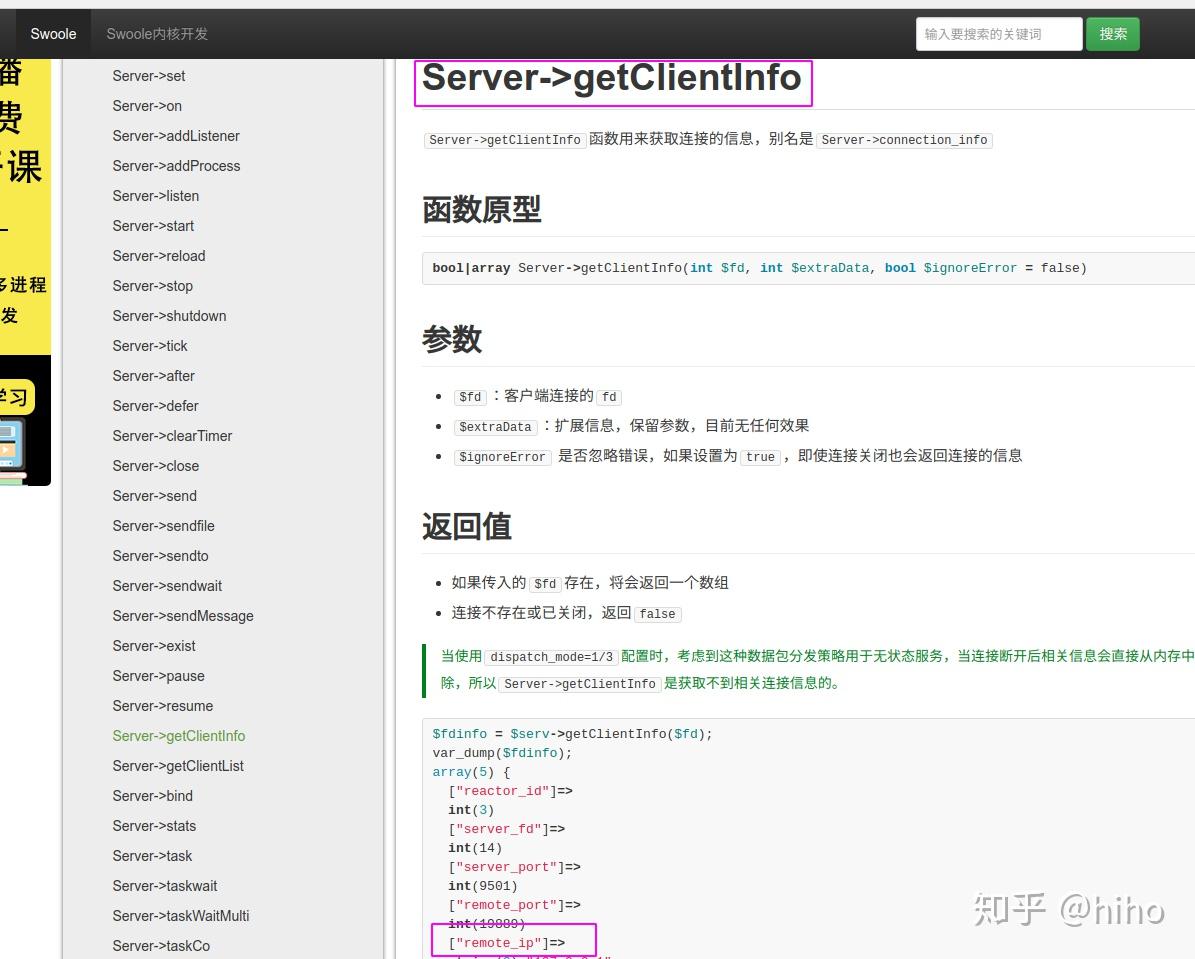Open the Server->reload page
1195x959 pixels.
(158, 255)
